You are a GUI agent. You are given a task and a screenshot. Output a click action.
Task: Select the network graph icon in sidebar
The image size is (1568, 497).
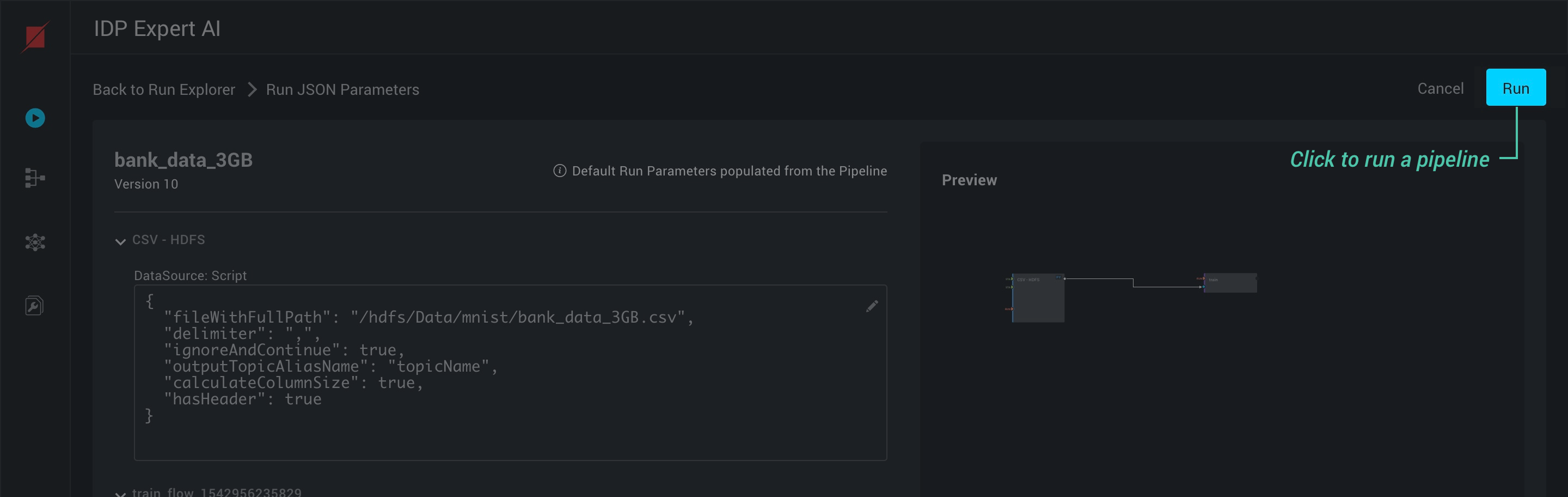coord(35,243)
